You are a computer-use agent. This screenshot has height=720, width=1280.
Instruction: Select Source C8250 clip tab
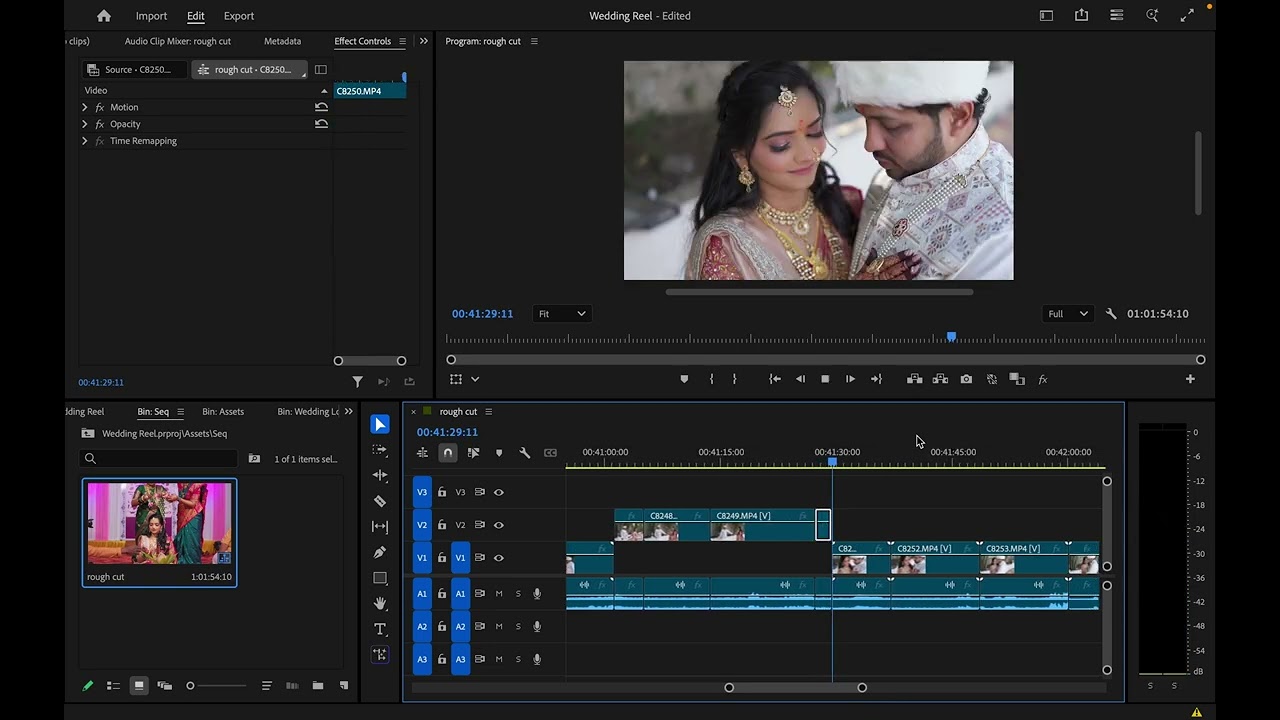135,69
